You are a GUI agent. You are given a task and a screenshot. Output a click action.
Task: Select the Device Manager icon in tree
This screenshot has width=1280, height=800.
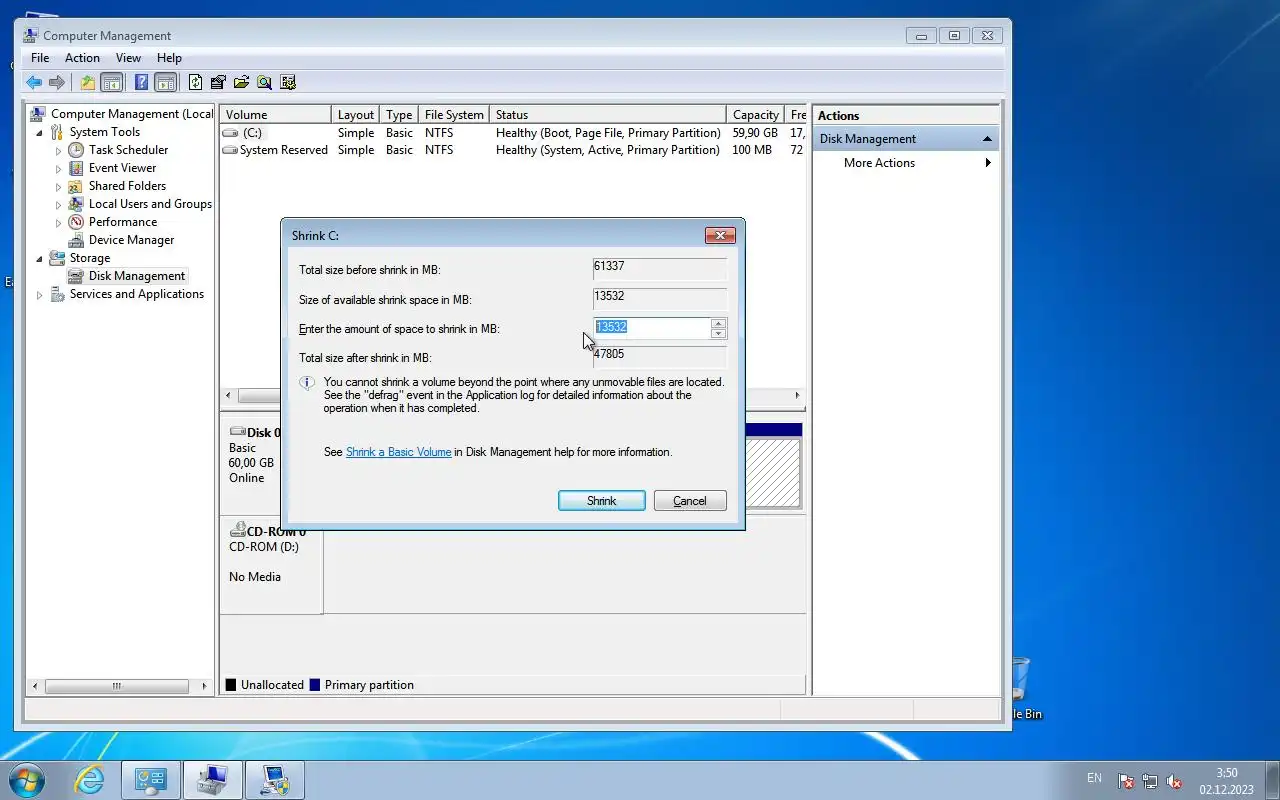tap(76, 240)
